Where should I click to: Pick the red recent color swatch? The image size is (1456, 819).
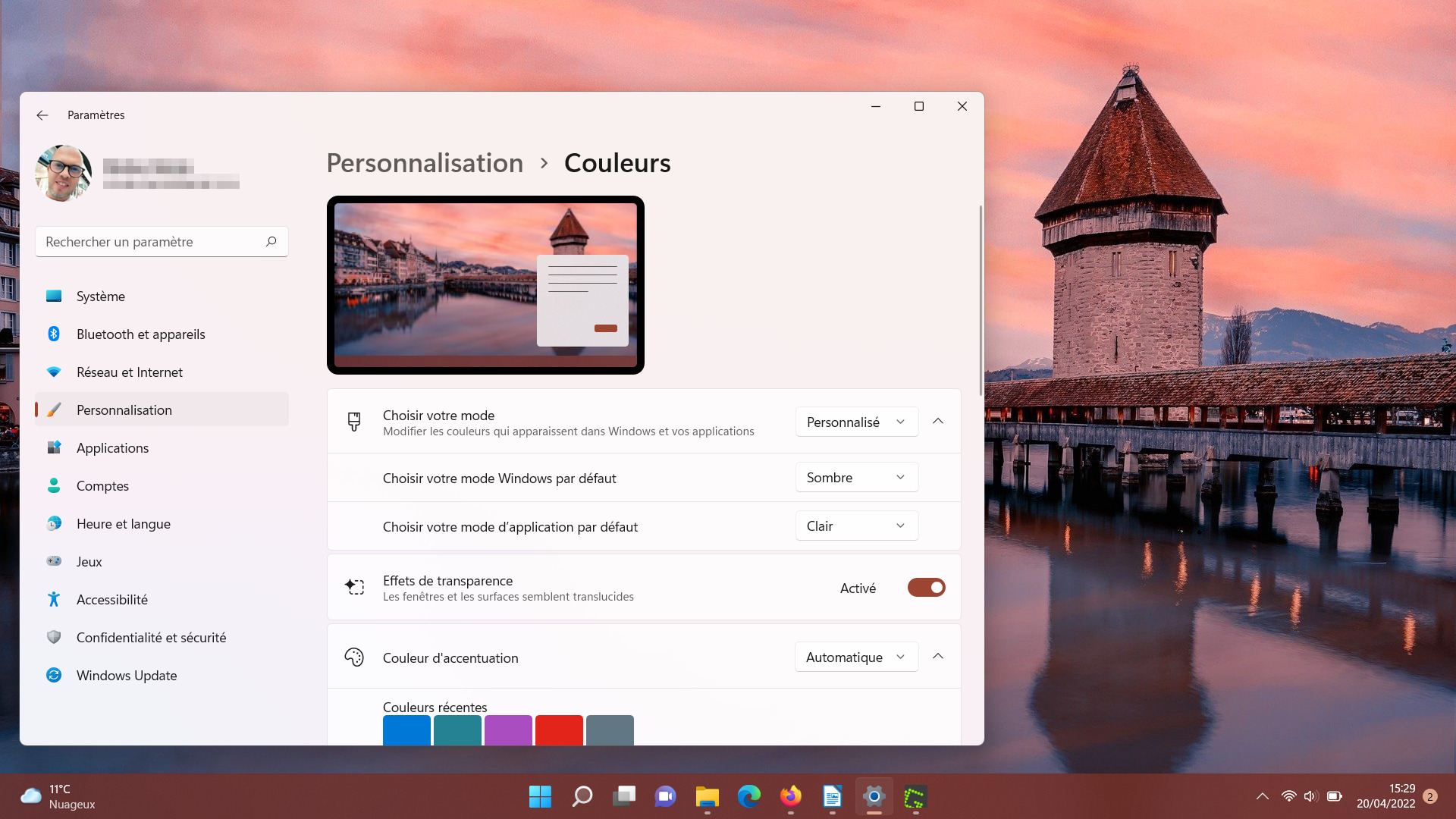(559, 730)
